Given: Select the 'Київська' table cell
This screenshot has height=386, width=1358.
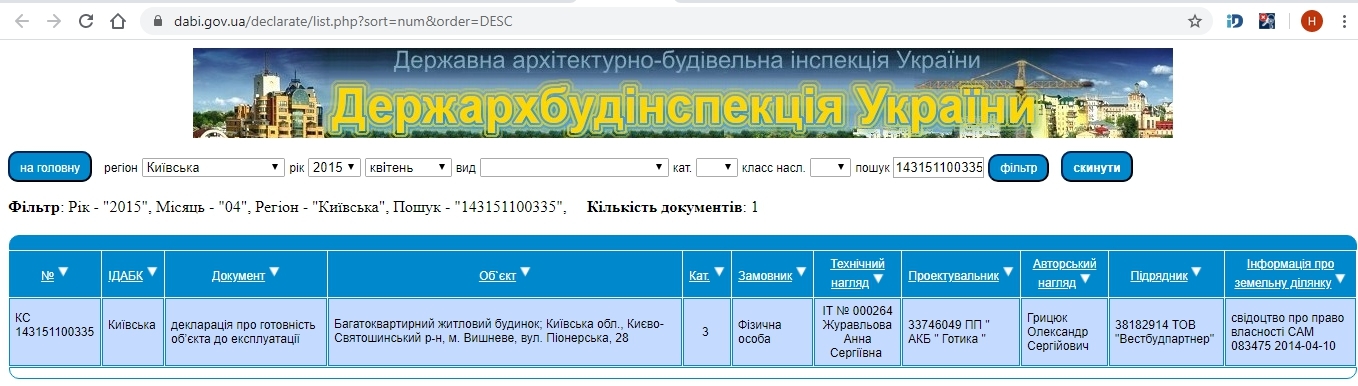Looking at the screenshot, I should click(x=133, y=331).
